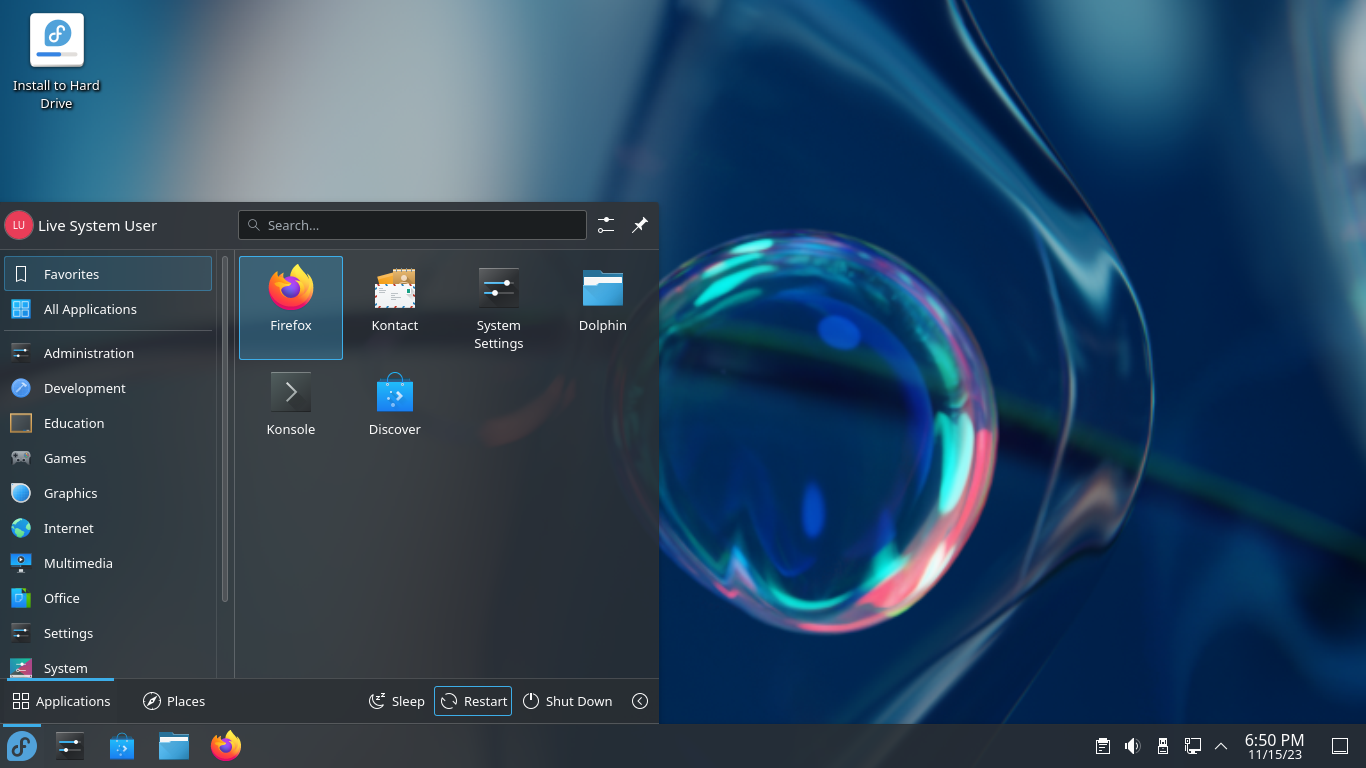Open Kontact from favorites

(x=395, y=307)
